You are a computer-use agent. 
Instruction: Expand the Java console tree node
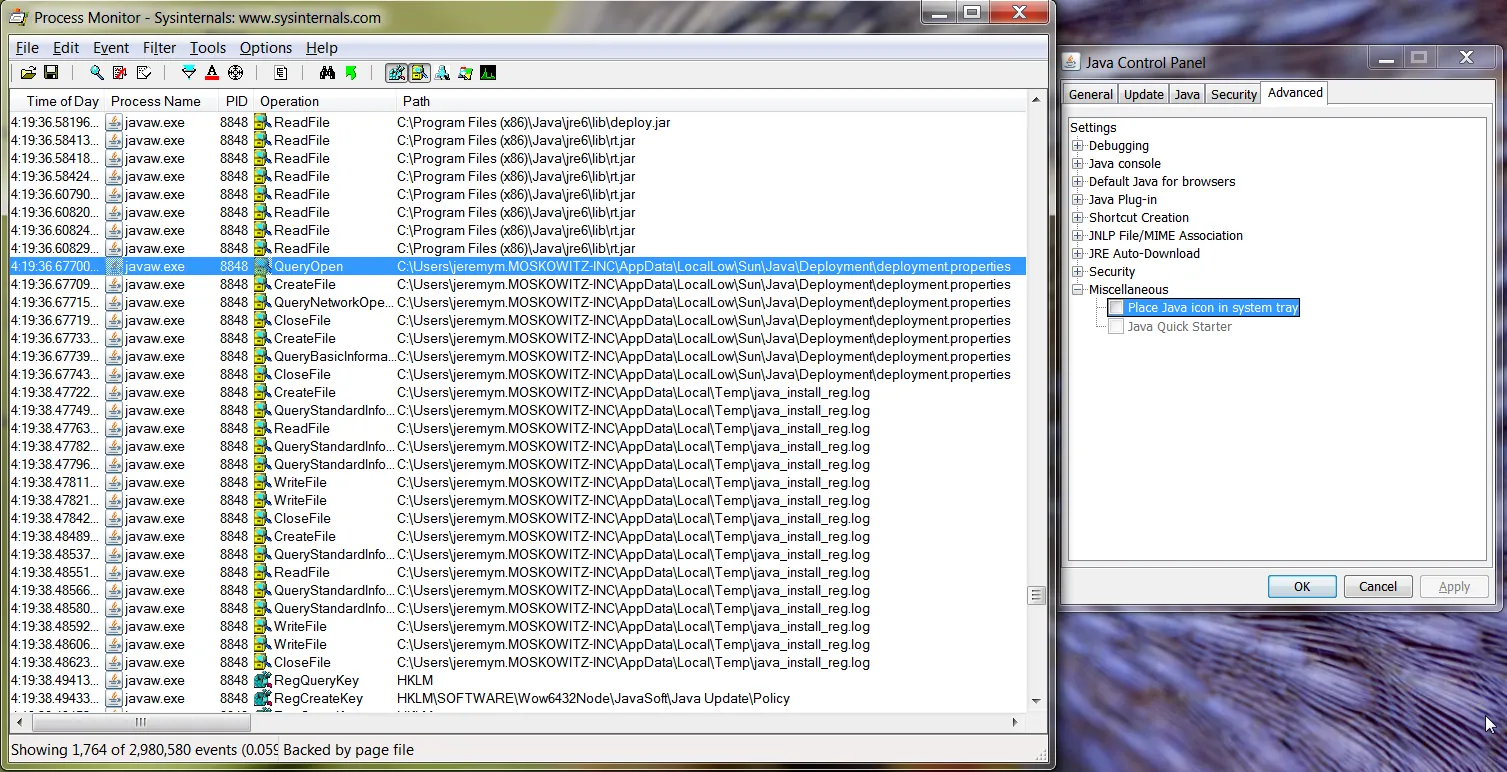[1078, 164]
